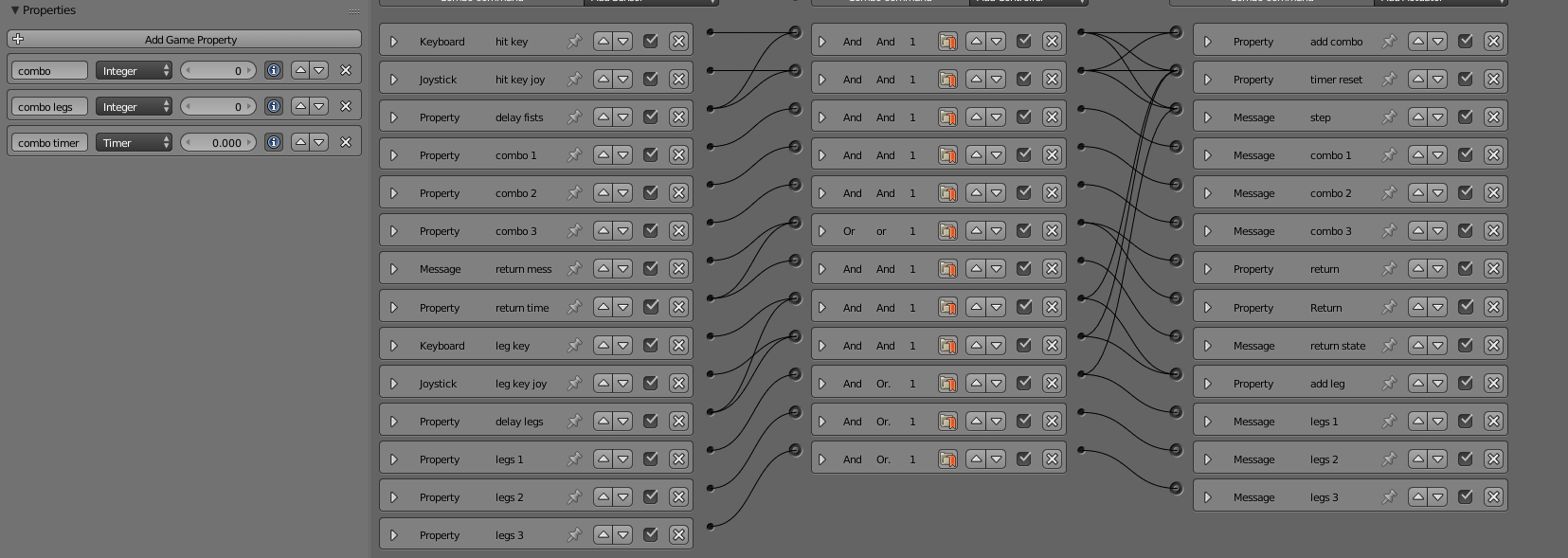
Task: Delete the 'step' Message actuator
Action: 1493,117
